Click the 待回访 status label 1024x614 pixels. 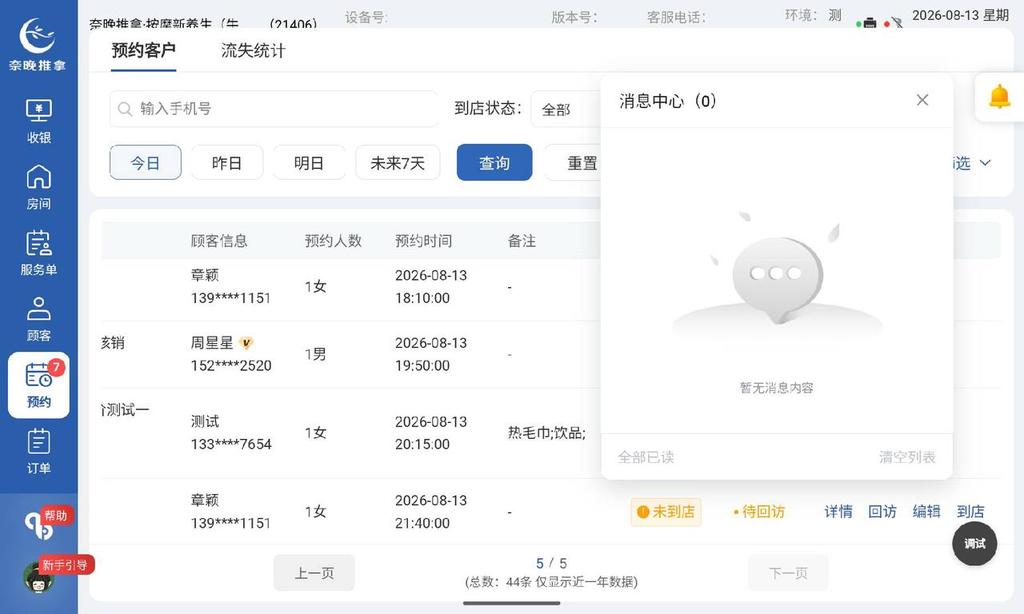pyautogui.click(x=759, y=511)
